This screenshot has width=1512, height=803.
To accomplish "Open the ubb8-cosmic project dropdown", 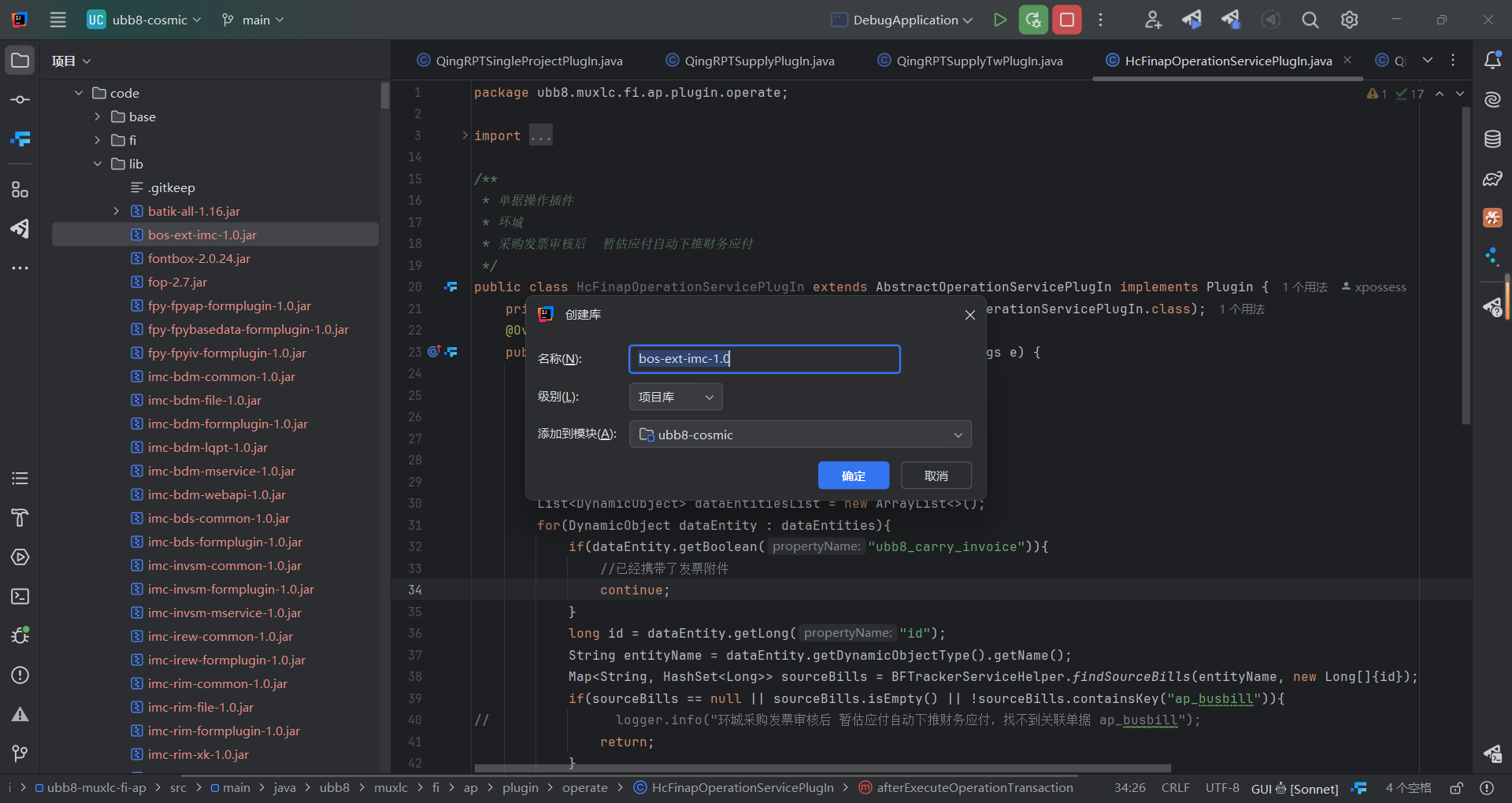I will click(x=144, y=20).
